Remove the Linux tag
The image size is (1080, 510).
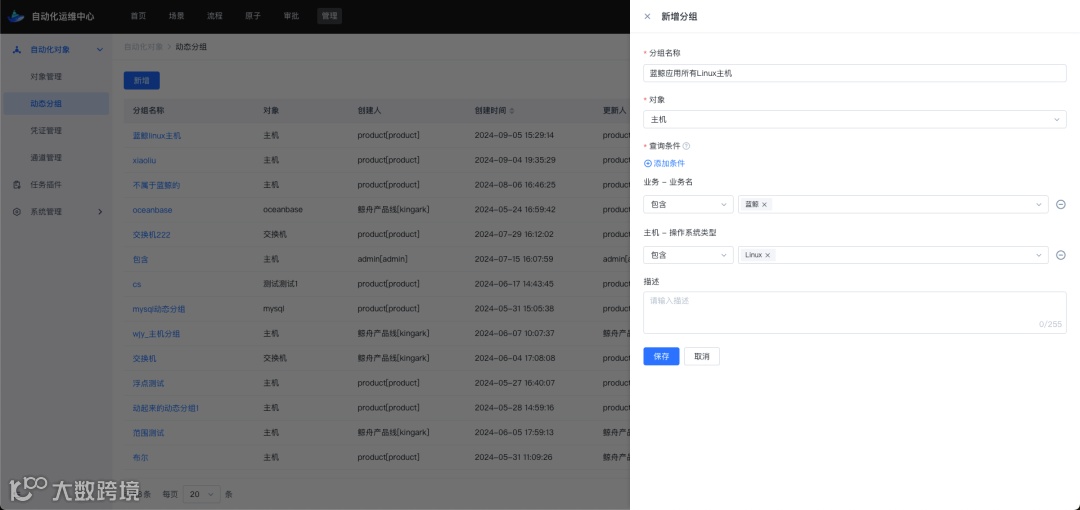click(766, 255)
